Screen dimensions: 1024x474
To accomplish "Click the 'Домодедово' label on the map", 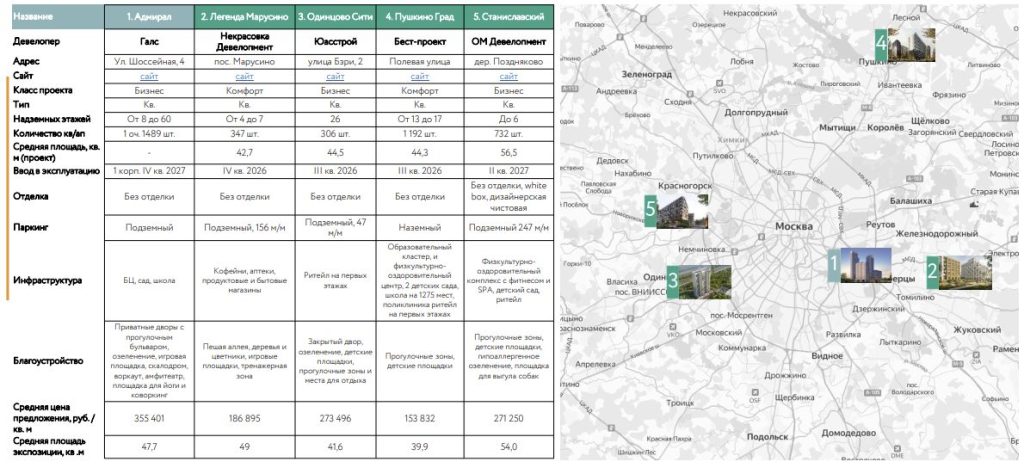I will click(x=848, y=432).
